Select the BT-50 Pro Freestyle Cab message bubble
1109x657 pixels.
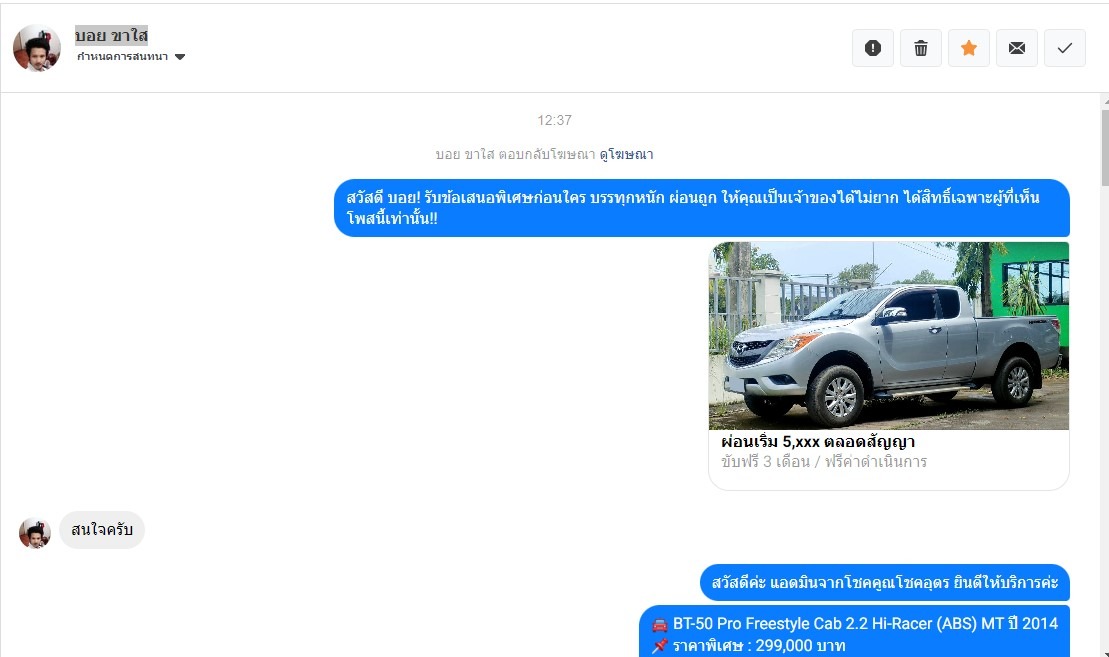tap(854, 632)
